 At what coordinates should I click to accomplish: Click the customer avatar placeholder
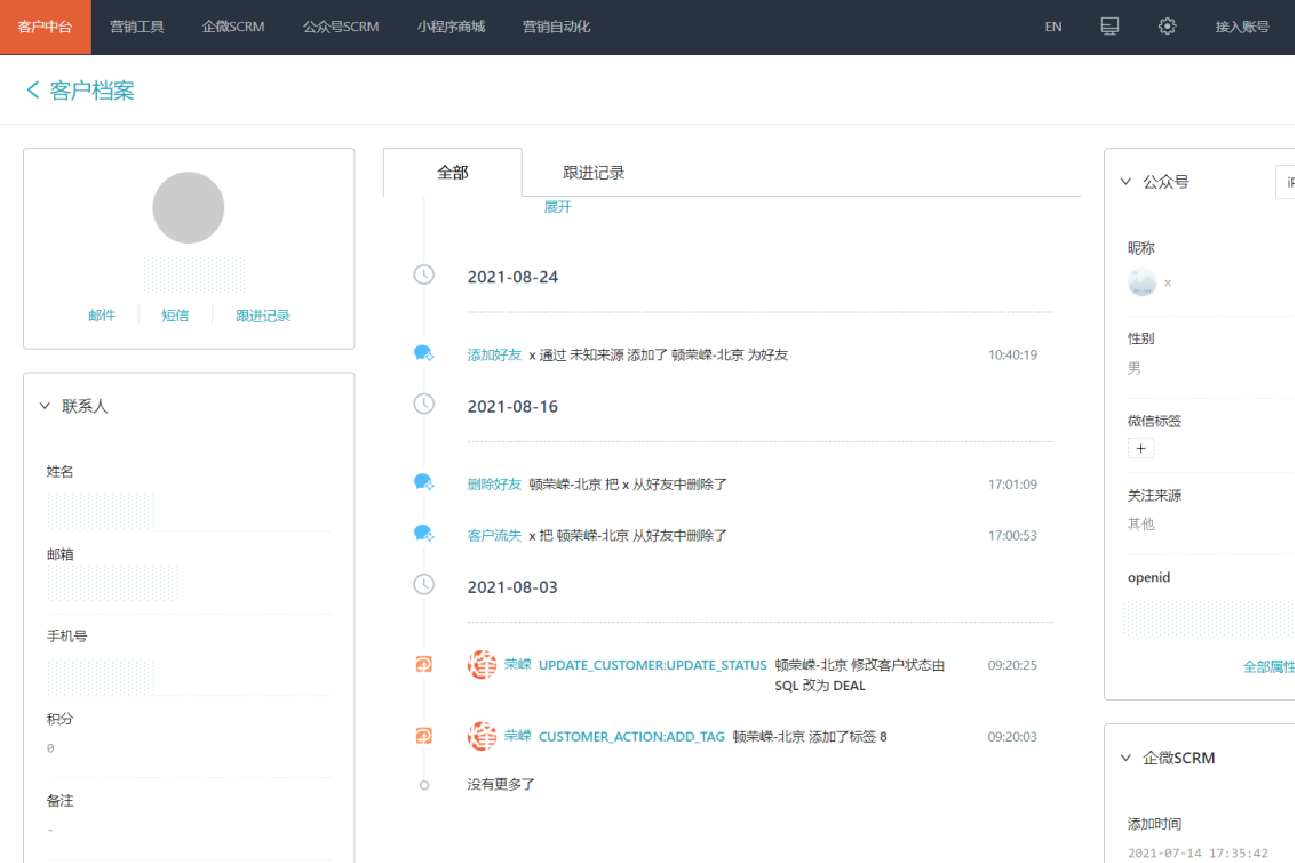[188, 208]
